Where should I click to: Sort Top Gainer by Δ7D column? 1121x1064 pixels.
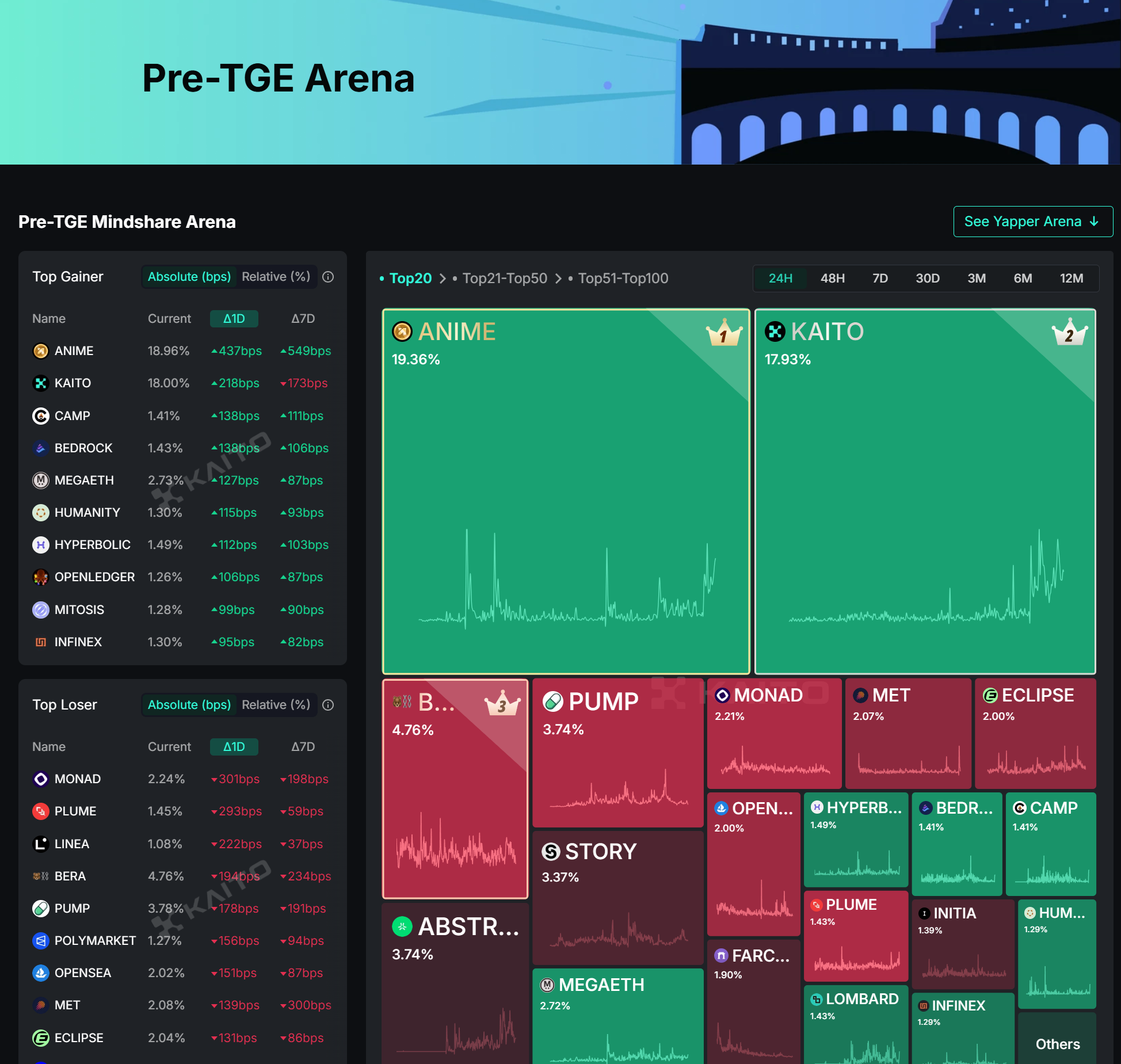click(x=303, y=319)
